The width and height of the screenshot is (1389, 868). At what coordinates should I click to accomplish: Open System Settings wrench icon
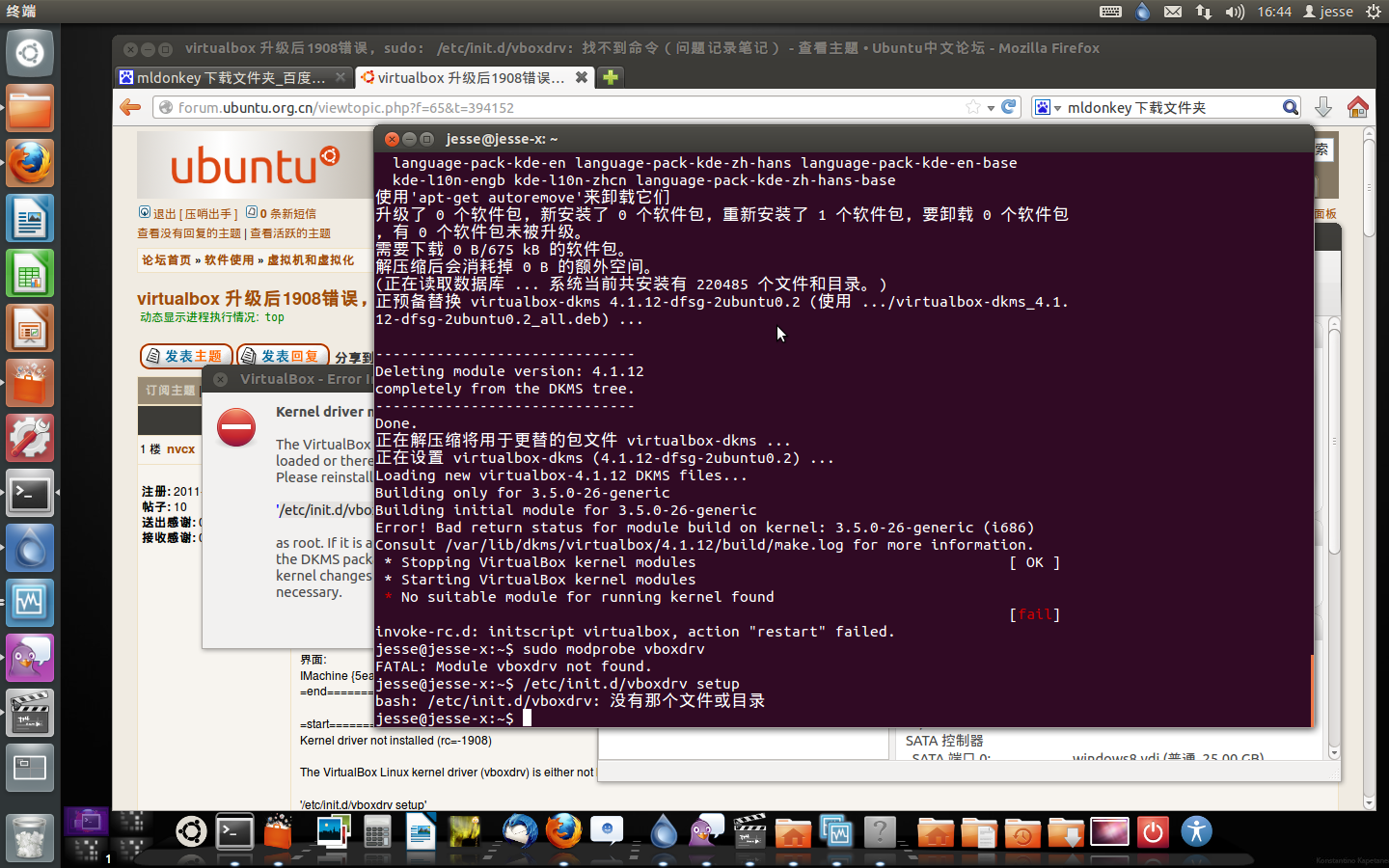tap(29, 438)
